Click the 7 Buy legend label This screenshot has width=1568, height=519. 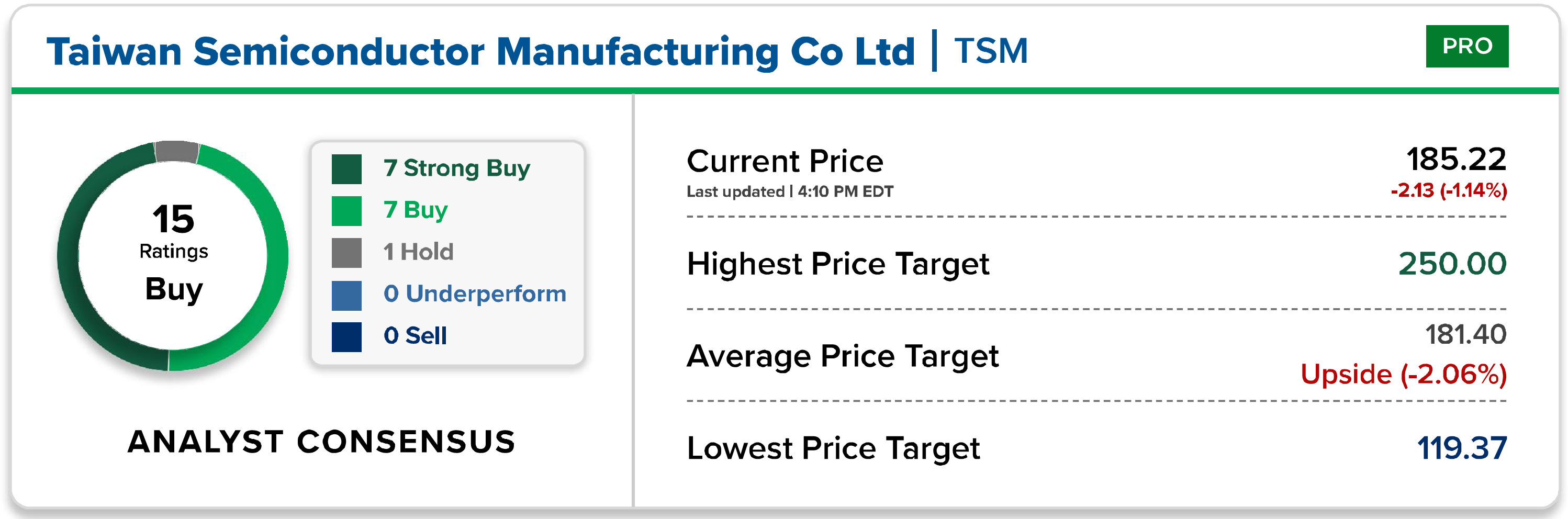pyautogui.click(x=416, y=210)
